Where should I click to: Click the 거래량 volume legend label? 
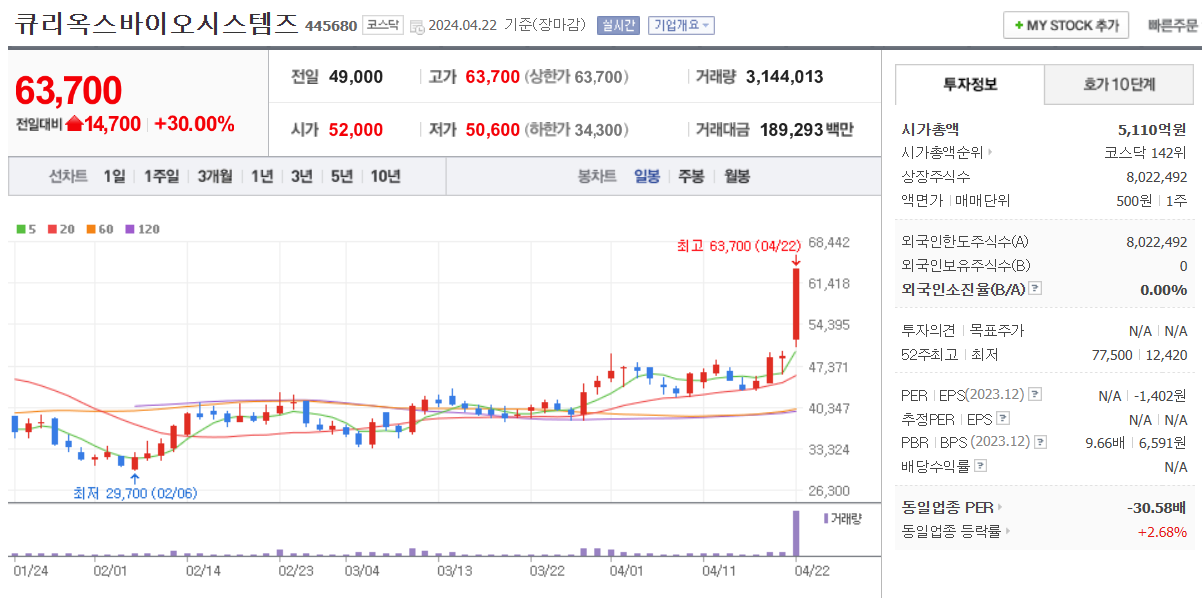click(x=844, y=518)
